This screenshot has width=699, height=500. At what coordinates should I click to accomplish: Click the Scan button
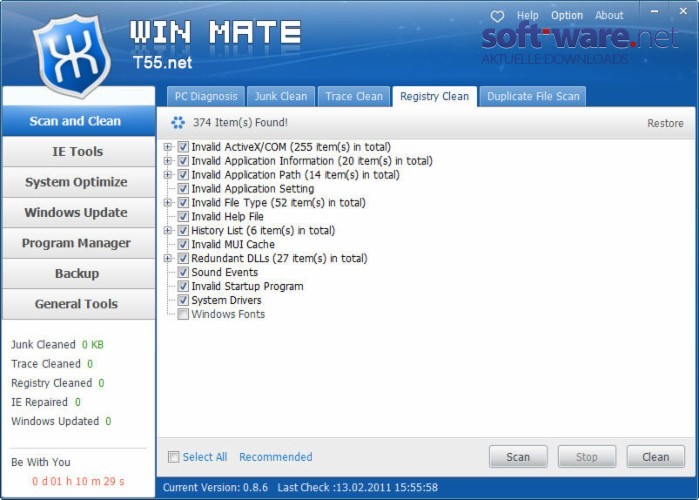518,457
